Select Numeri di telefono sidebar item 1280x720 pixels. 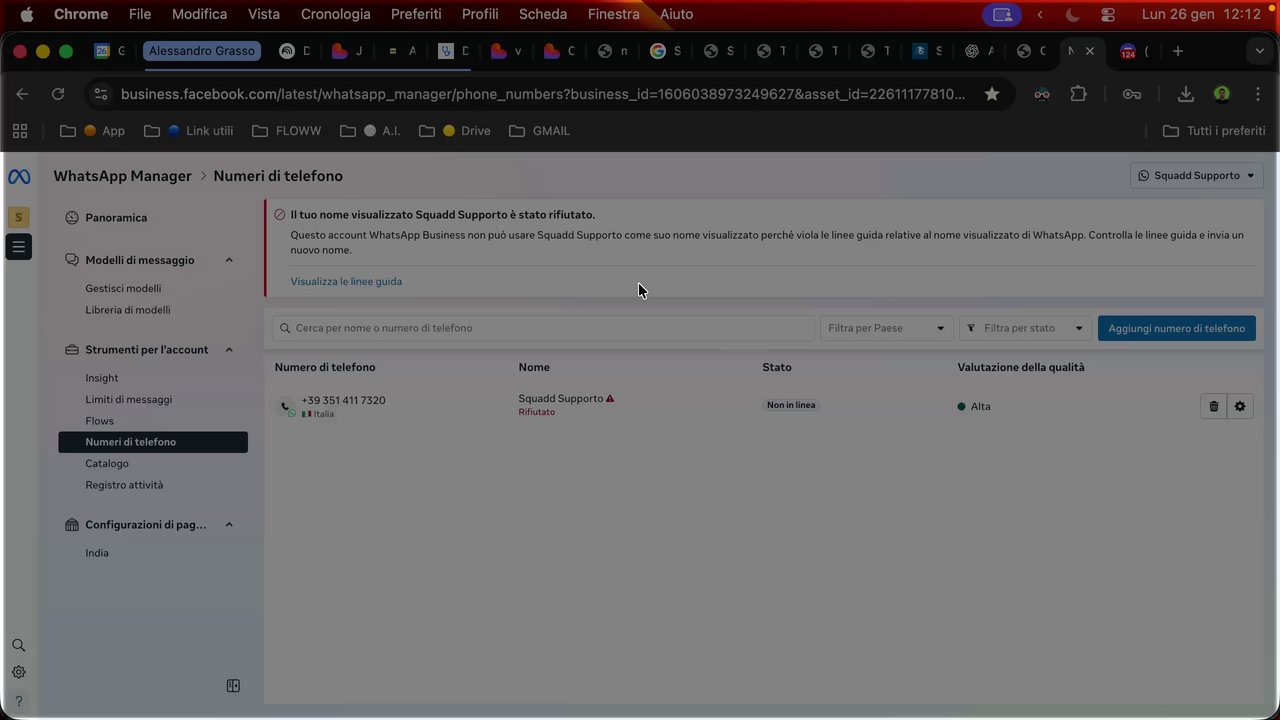pos(153,442)
